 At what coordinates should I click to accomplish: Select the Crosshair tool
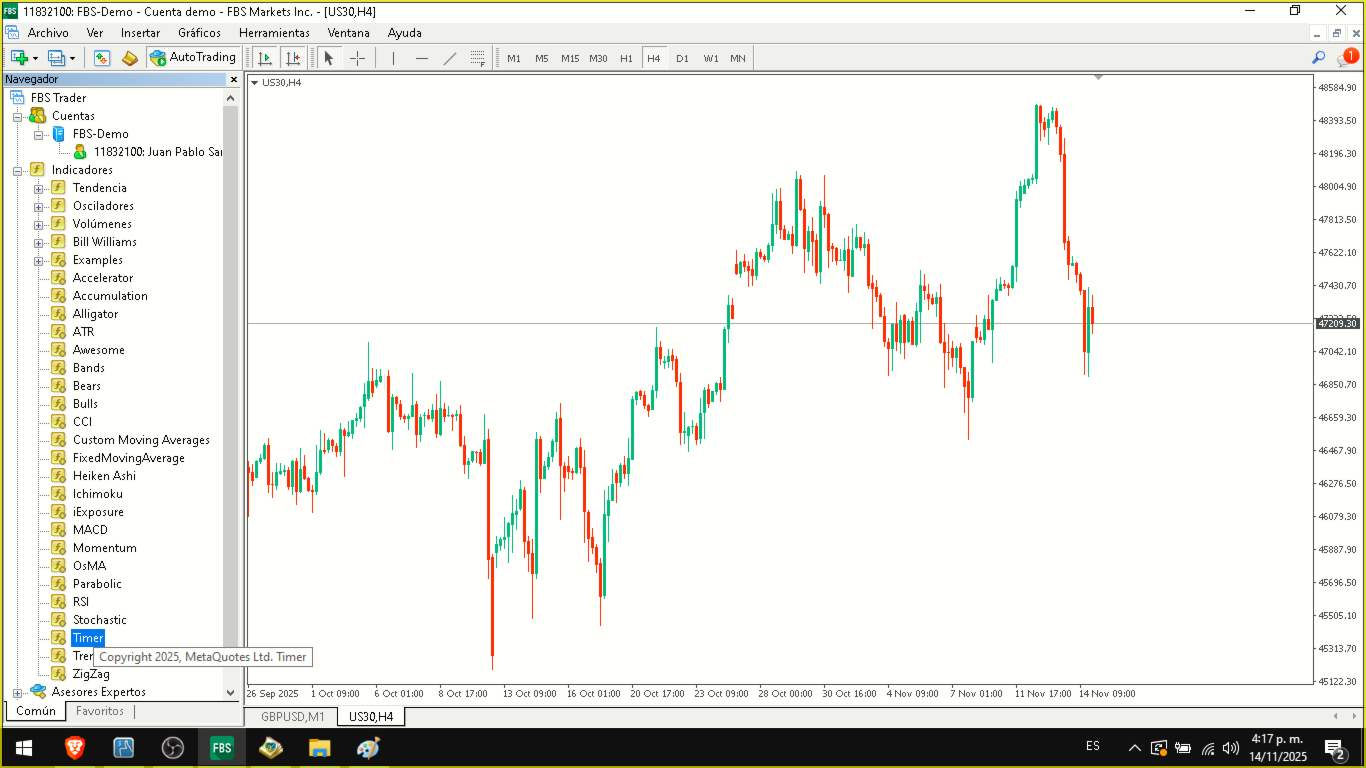click(357, 58)
